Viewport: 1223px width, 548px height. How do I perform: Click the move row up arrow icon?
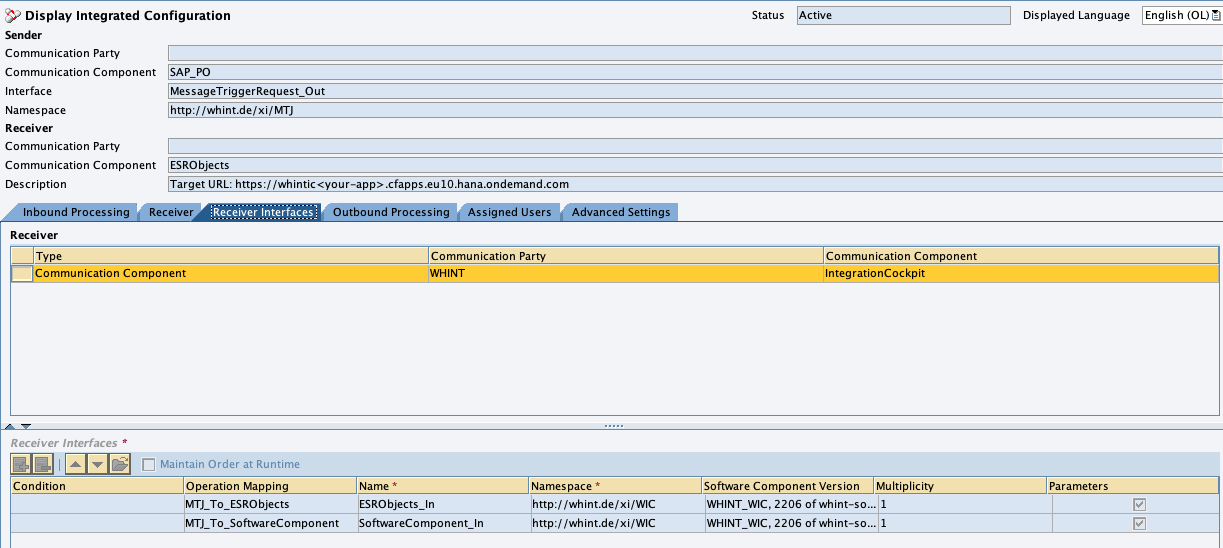76,464
